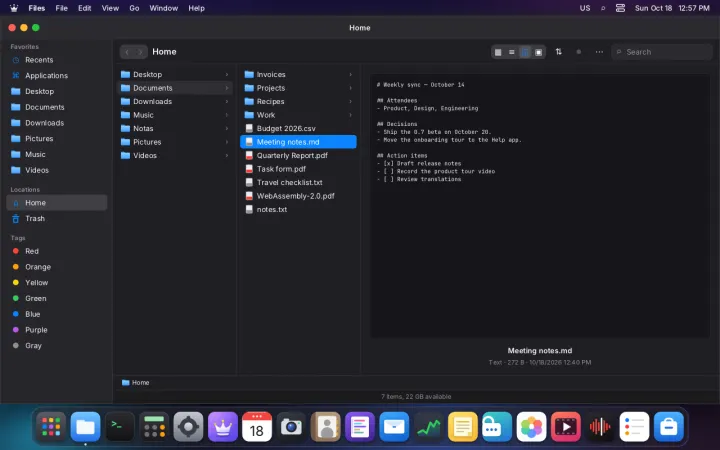Filter by the Blue tag
The width and height of the screenshot is (720, 450).
pos(56,314)
